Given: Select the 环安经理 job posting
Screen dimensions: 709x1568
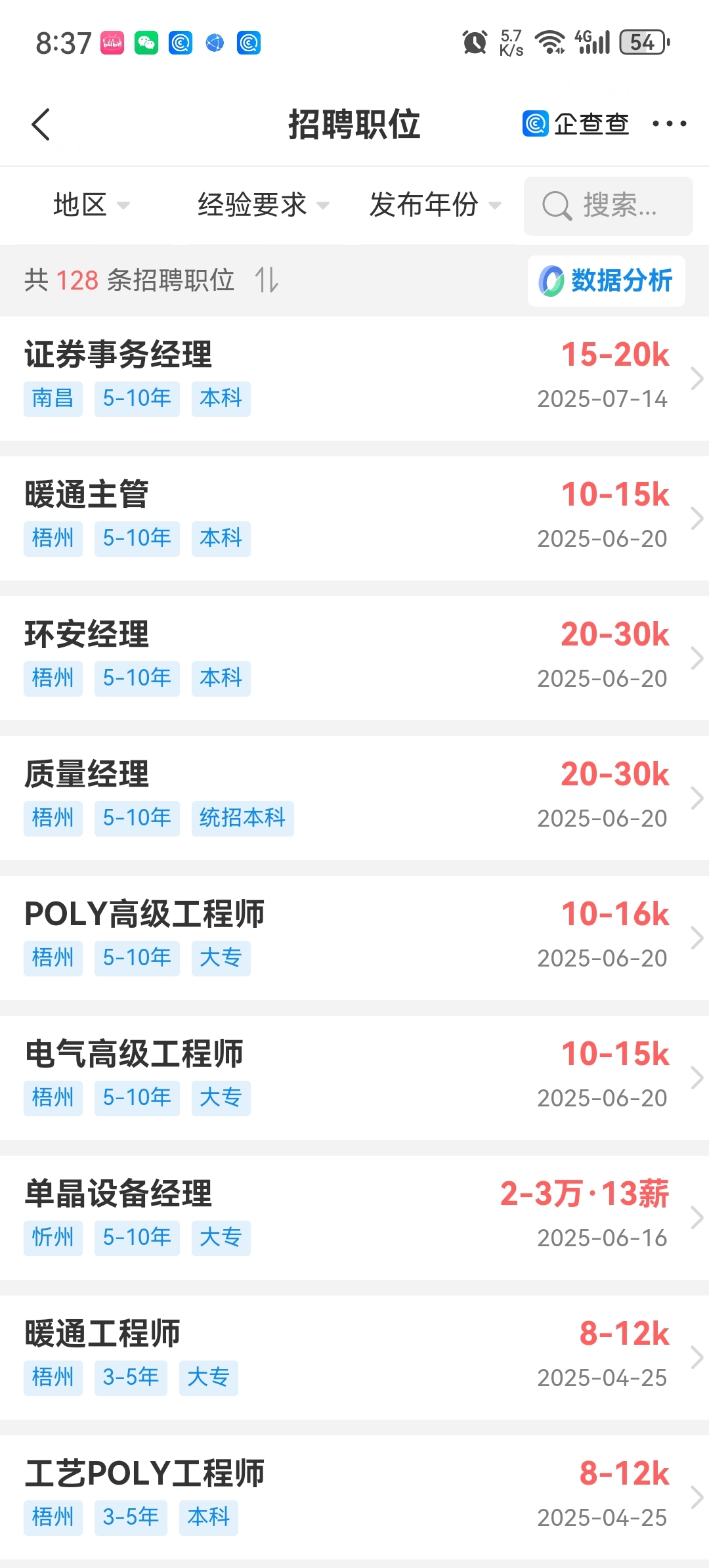Looking at the screenshot, I should (354, 657).
